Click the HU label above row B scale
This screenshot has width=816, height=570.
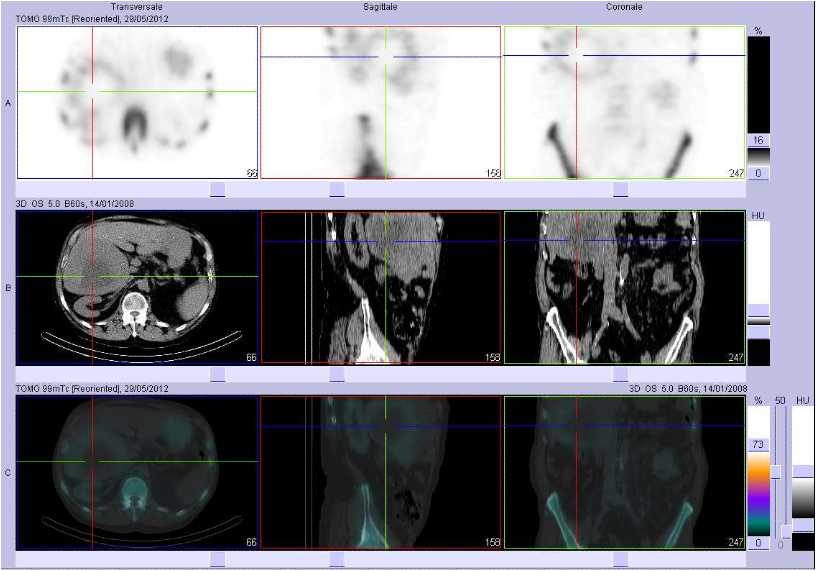point(758,215)
